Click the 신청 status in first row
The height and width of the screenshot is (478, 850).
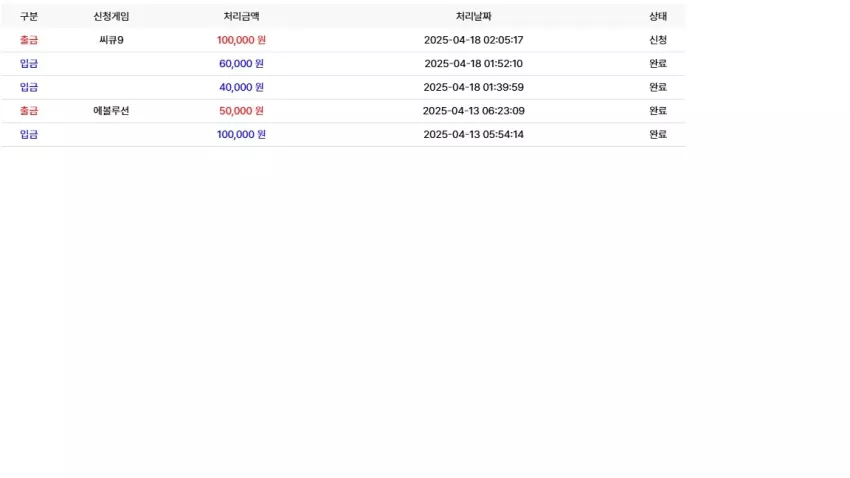[x=658, y=40]
